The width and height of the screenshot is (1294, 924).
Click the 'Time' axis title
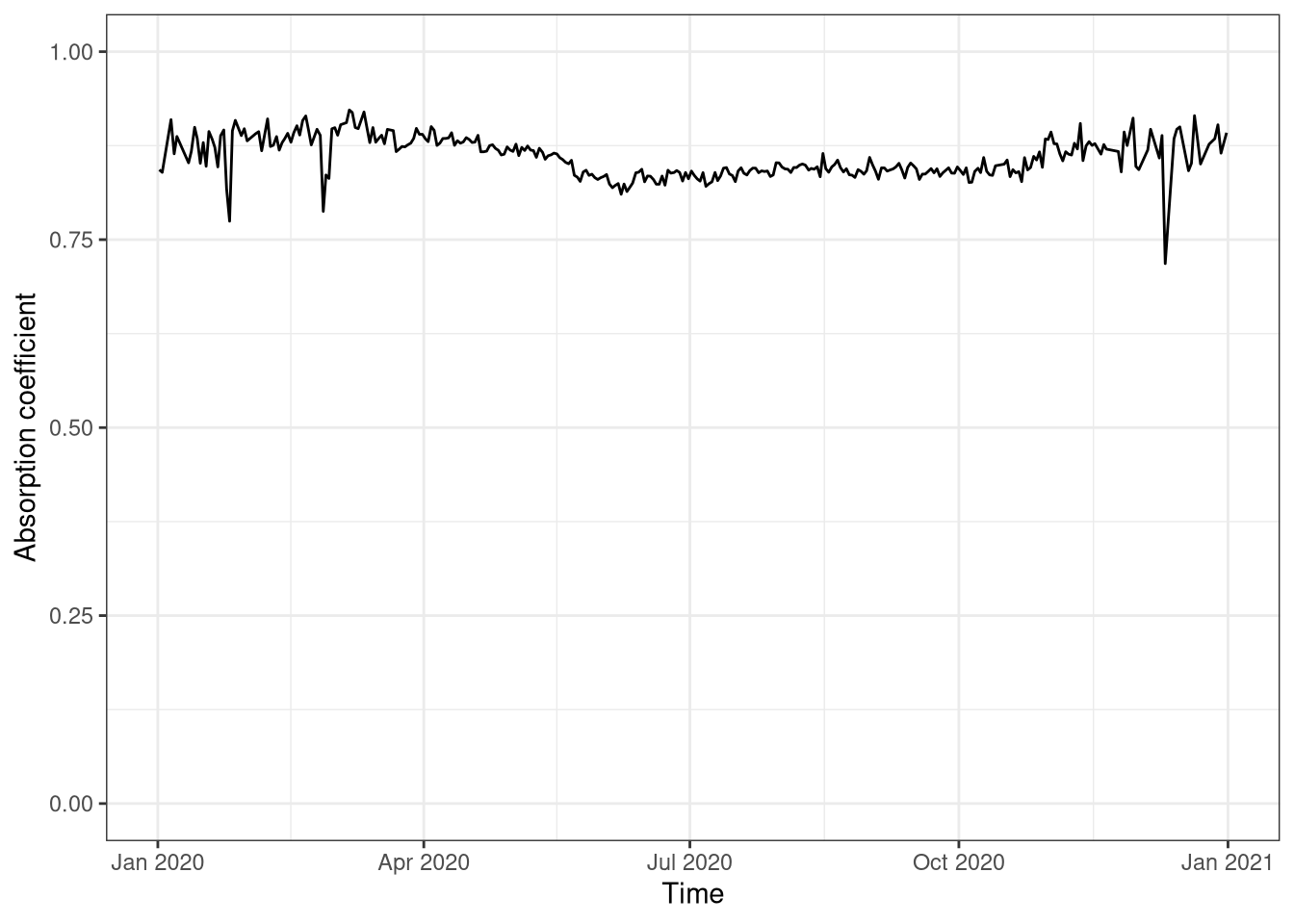pos(693,894)
